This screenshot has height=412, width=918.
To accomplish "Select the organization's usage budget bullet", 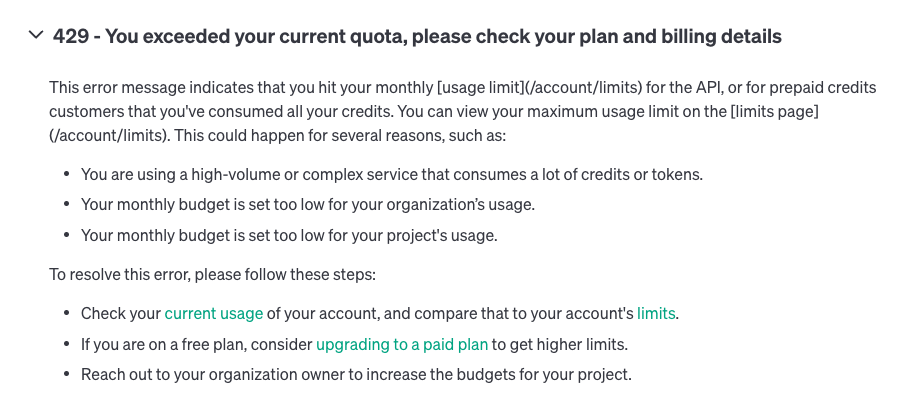I will point(308,205).
